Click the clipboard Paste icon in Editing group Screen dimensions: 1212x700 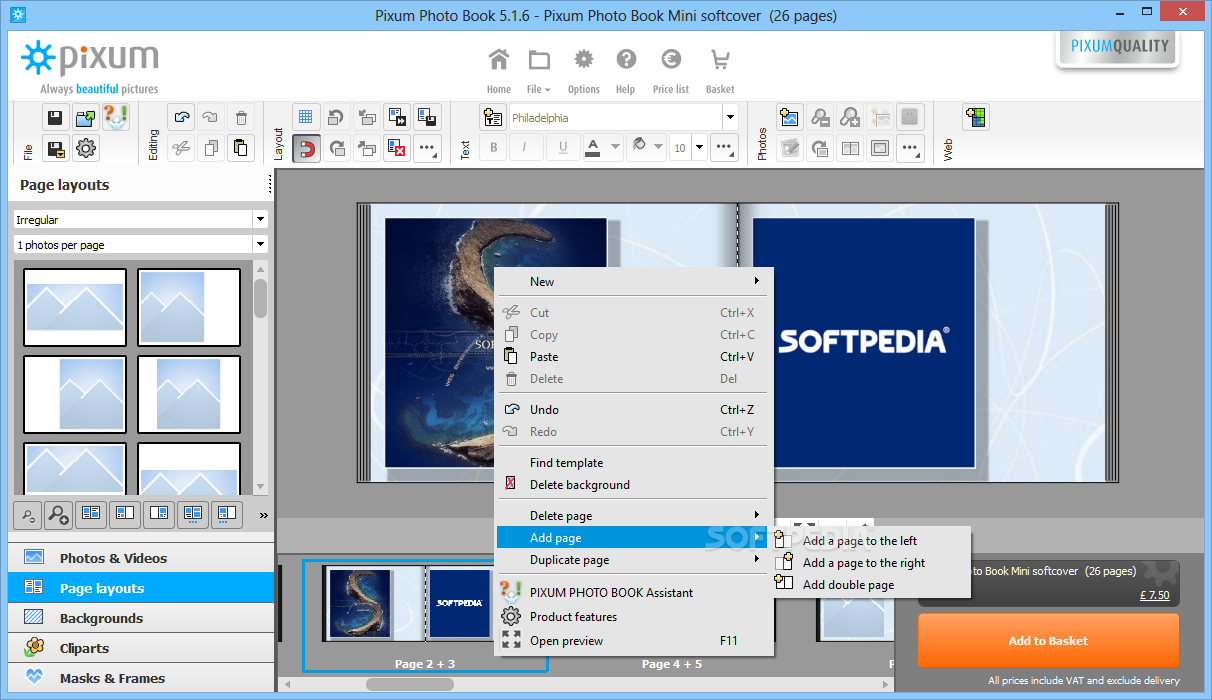point(240,148)
